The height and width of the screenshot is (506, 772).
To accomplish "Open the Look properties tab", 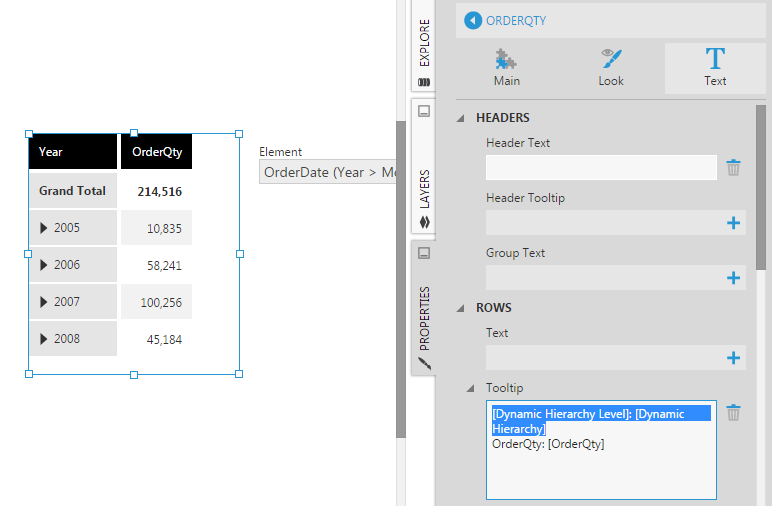I will pos(611,67).
